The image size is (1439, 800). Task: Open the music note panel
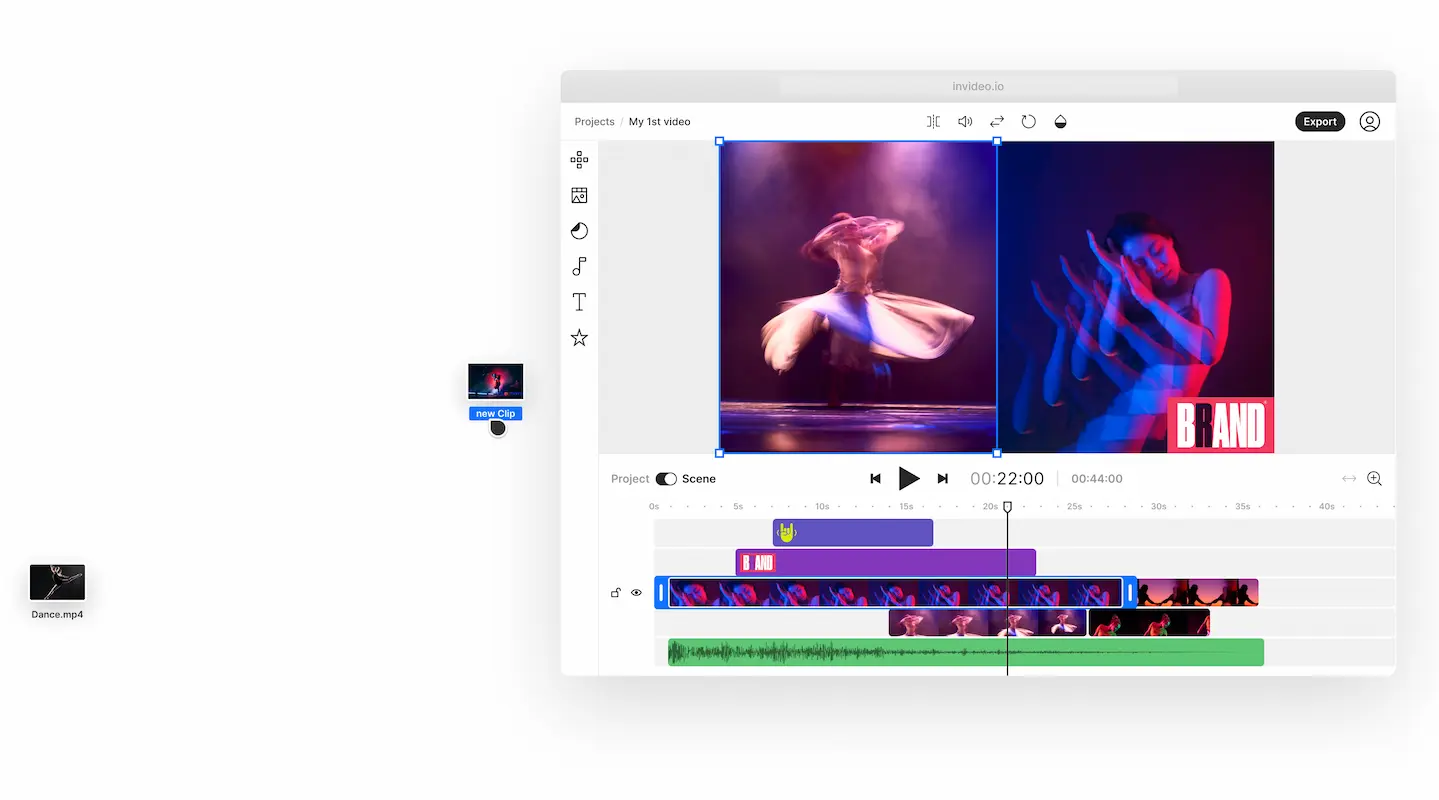pyautogui.click(x=579, y=266)
